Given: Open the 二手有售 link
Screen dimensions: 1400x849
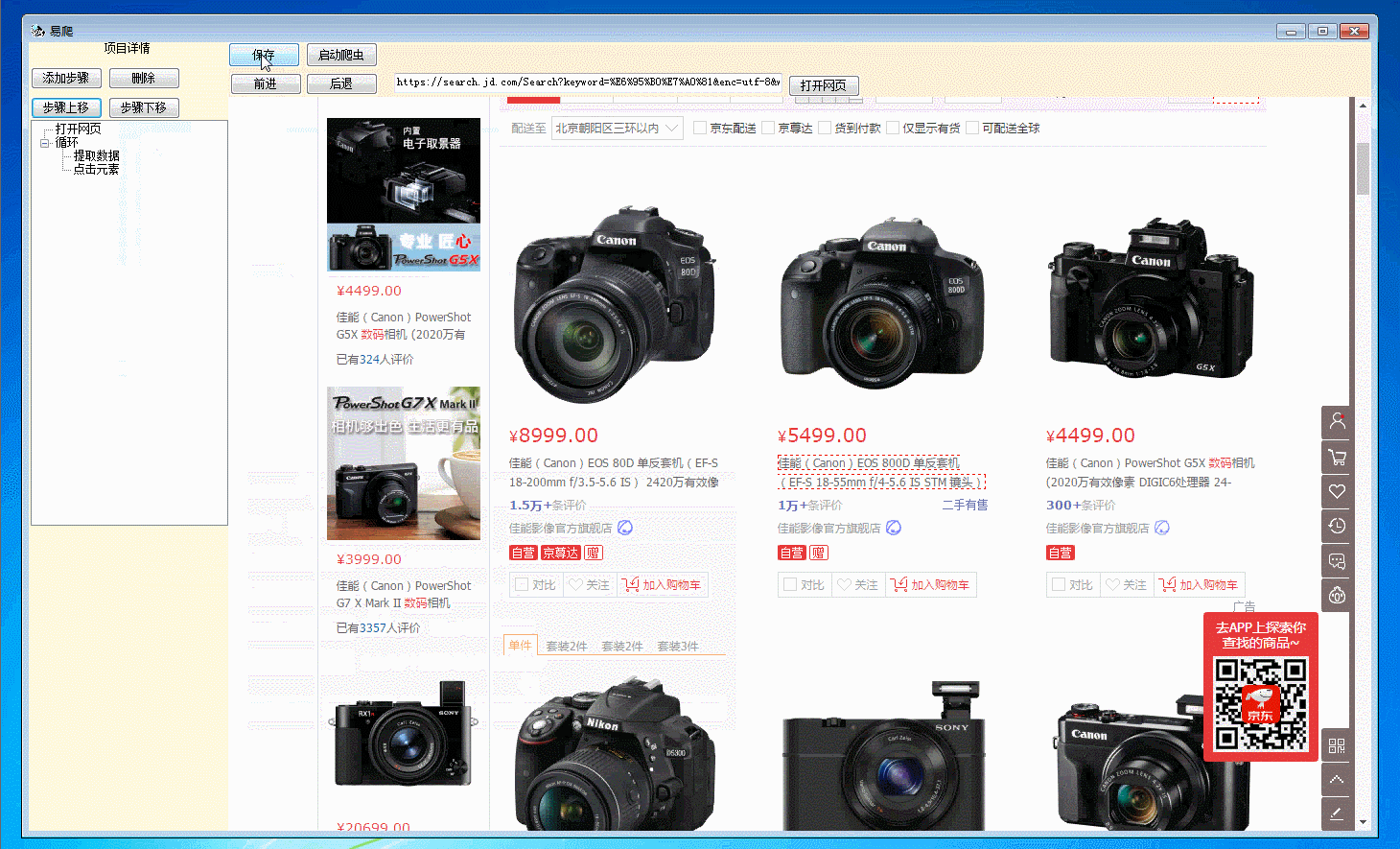Looking at the screenshot, I should [x=965, y=505].
